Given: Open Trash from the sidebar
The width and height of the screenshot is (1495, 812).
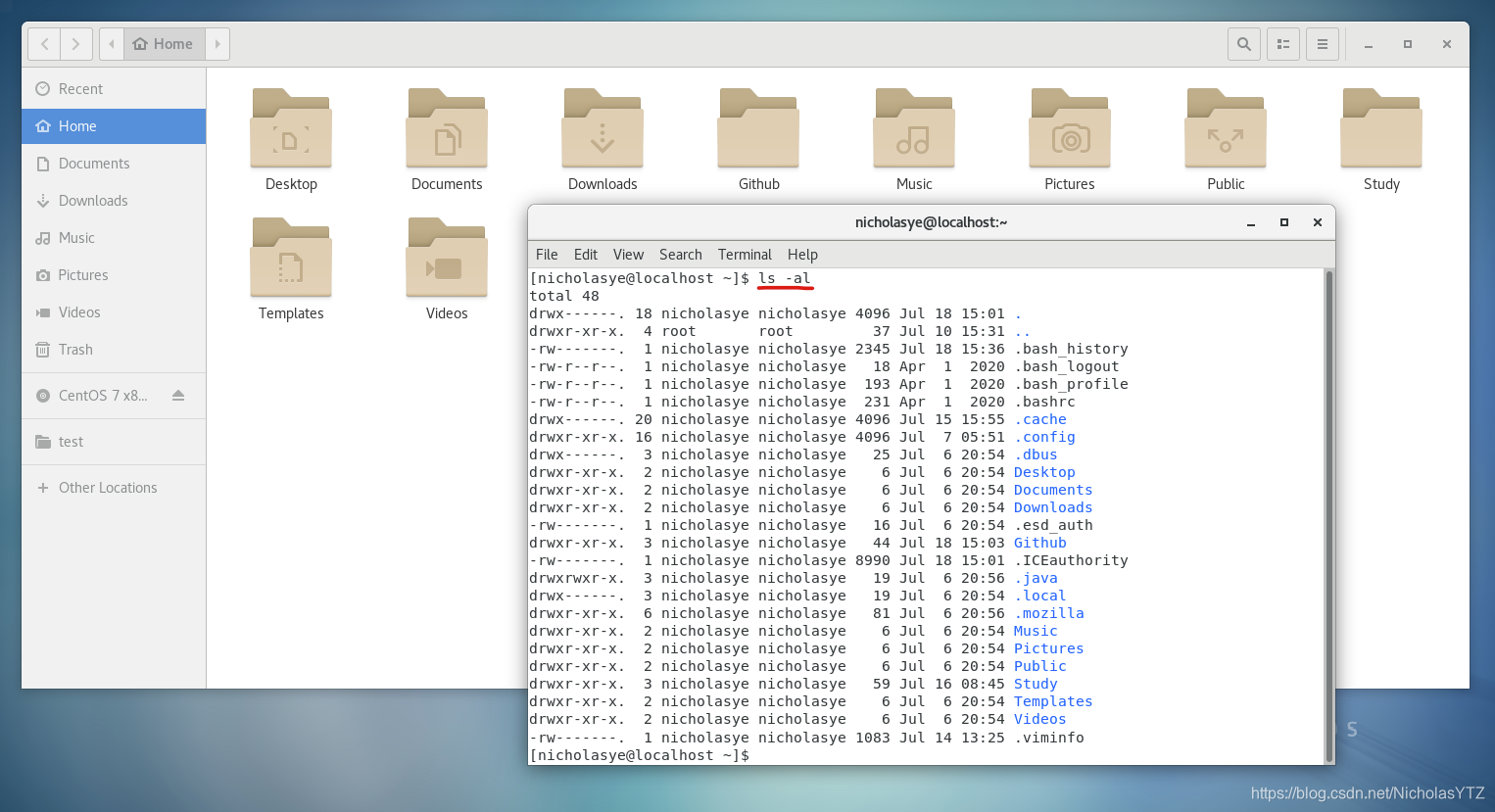Looking at the screenshot, I should click(x=114, y=350).
